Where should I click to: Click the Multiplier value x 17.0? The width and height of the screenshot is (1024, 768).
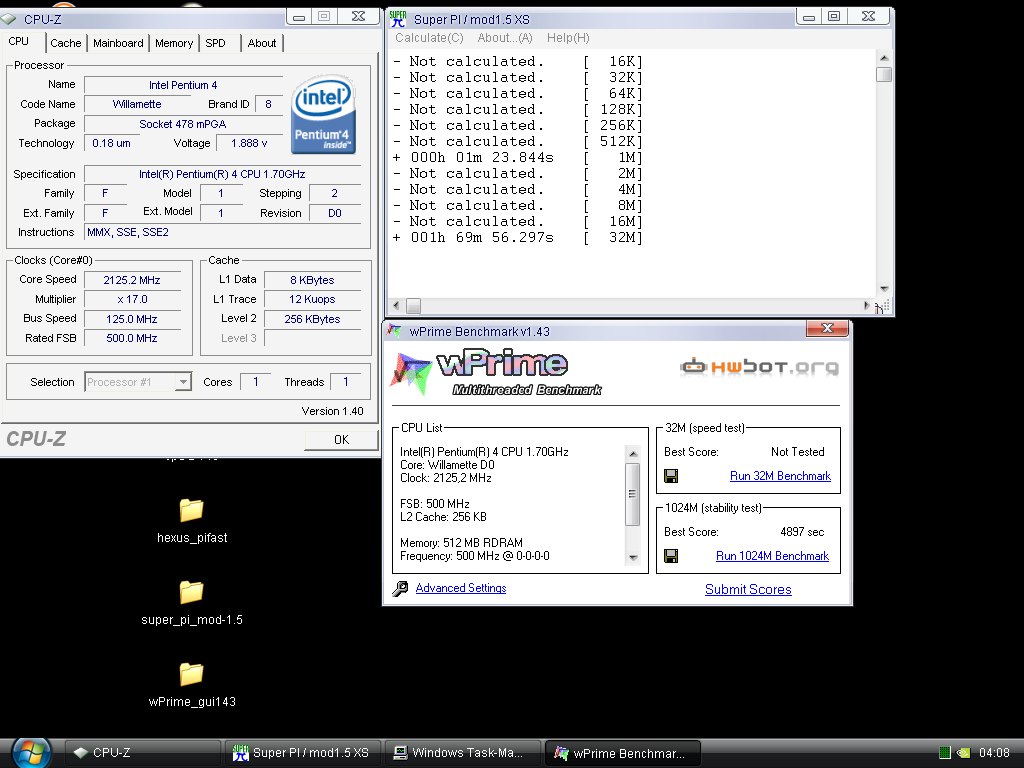coord(132,299)
